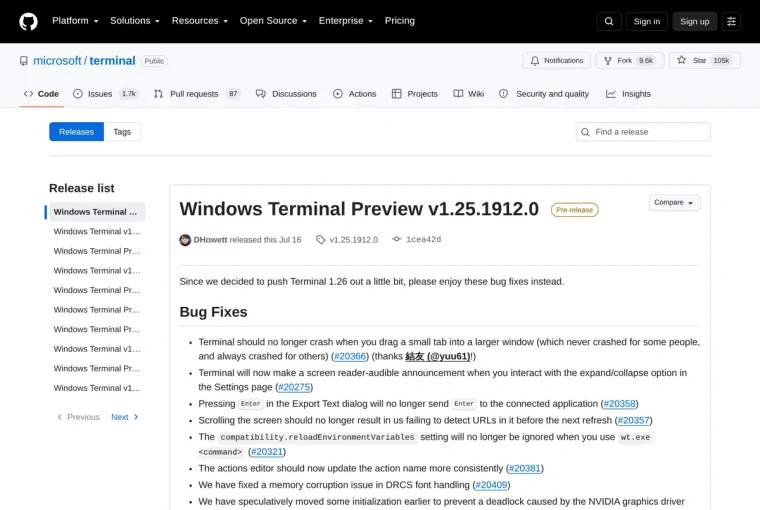Click DHowett's avatar image

[x=185, y=240]
